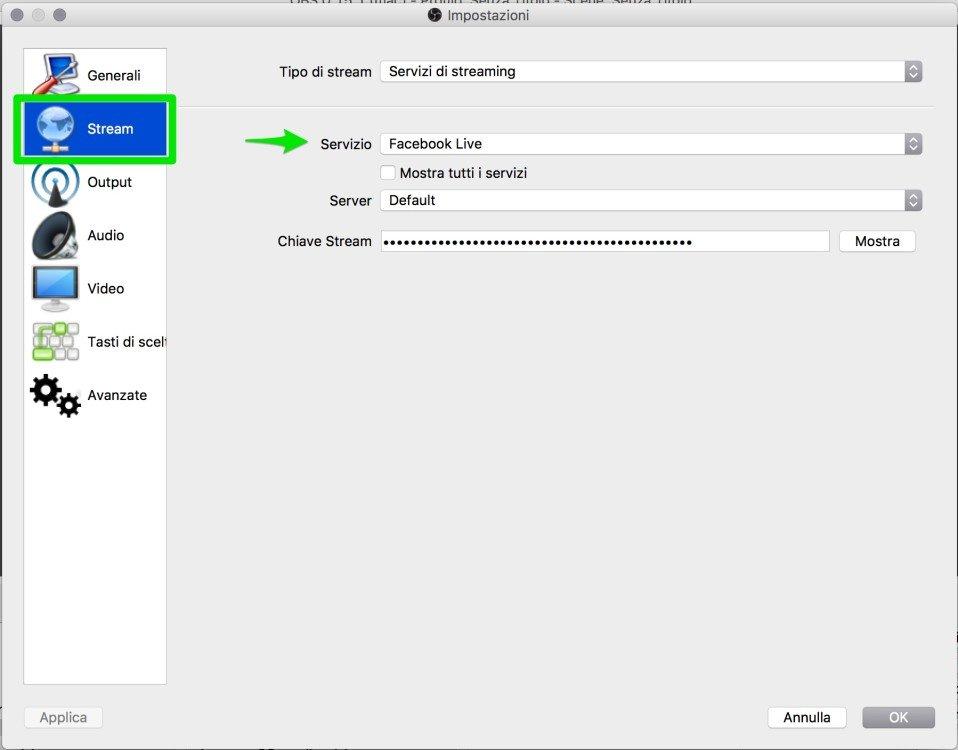Viewport: 958px width, 750px height.
Task: Click Mostra to reveal stream key
Action: click(x=877, y=241)
